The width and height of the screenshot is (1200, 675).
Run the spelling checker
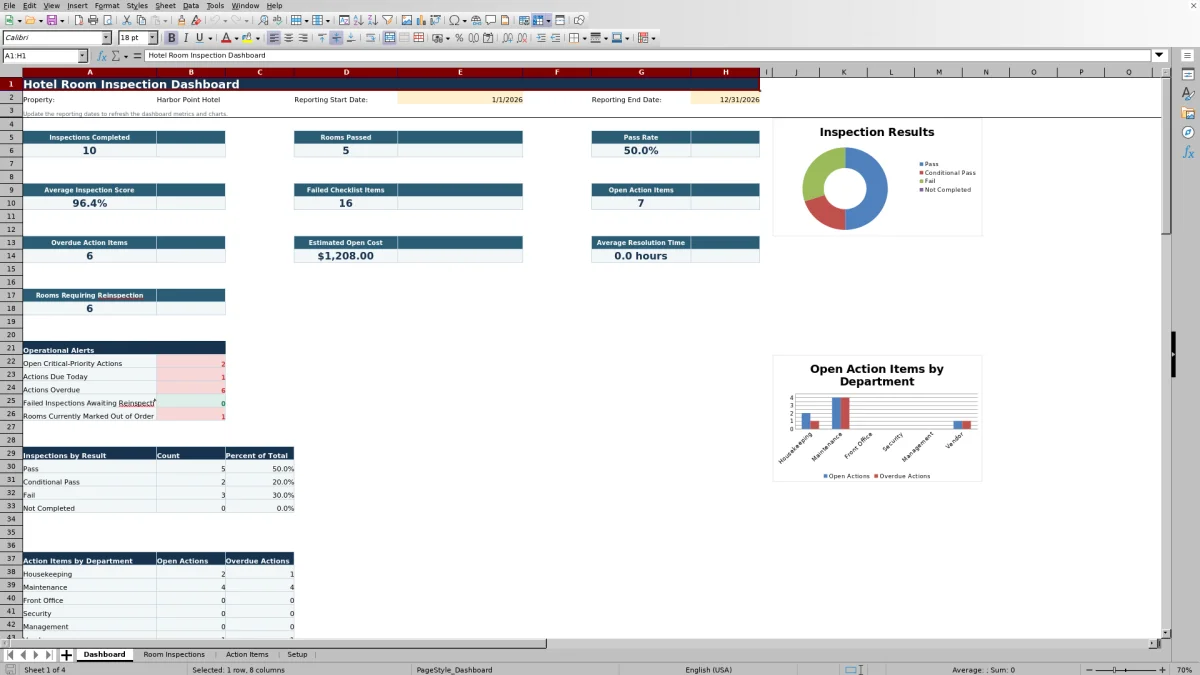coord(277,20)
